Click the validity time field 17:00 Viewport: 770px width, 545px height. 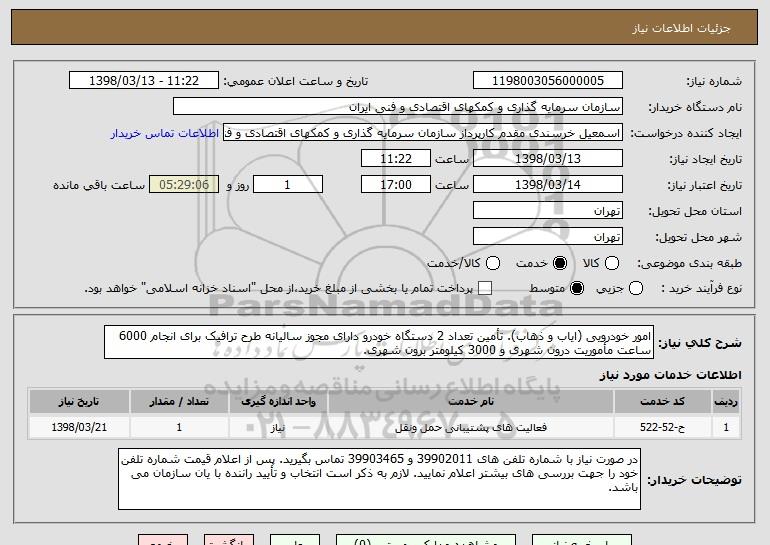396,185
